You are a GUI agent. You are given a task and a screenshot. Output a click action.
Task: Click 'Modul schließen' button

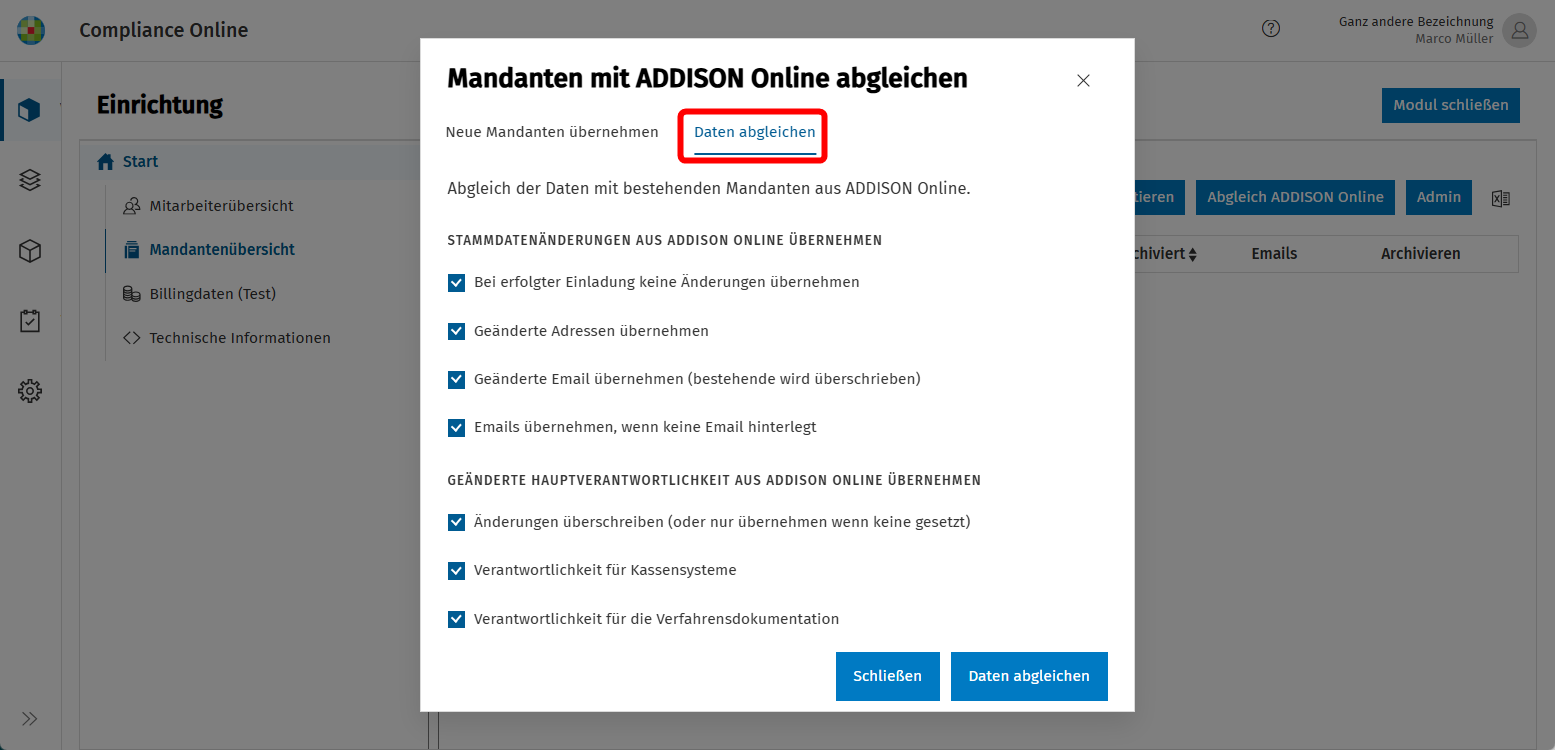(x=1451, y=105)
